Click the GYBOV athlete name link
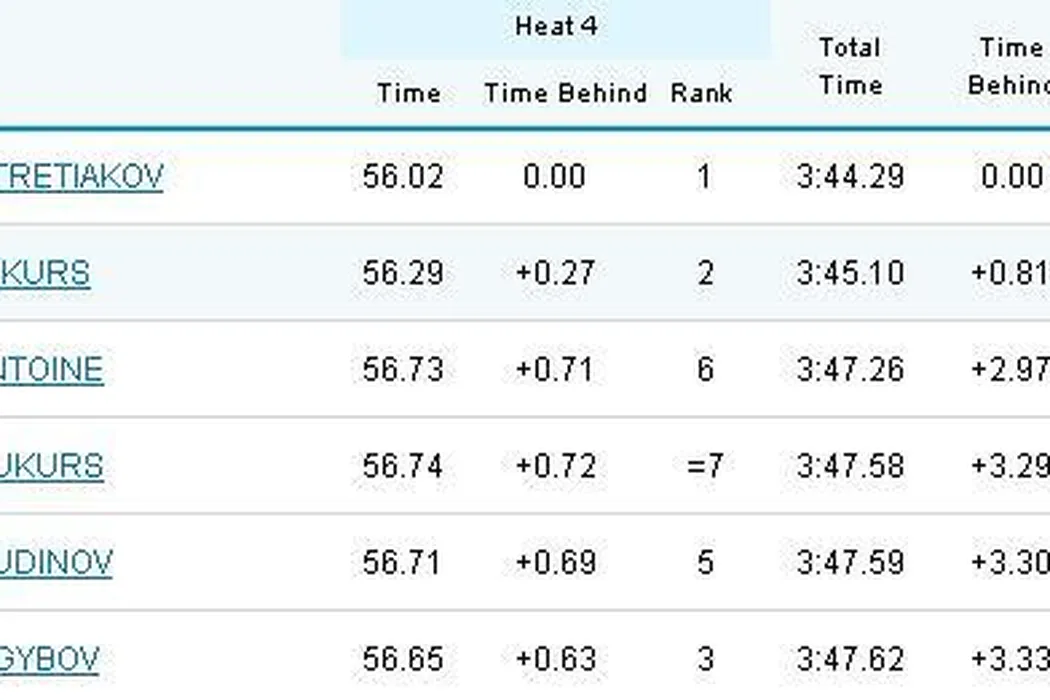The width and height of the screenshot is (1050, 700). pyautogui.click(x=50, y=659)
